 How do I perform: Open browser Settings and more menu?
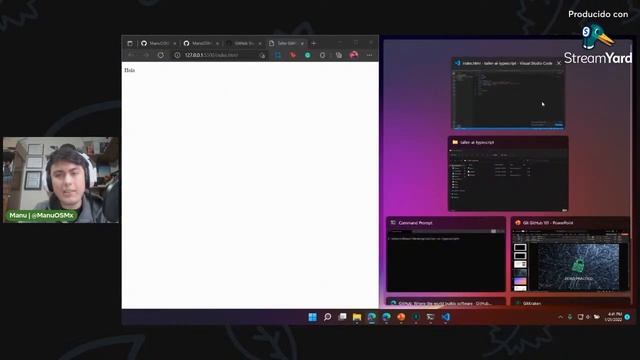369,55
